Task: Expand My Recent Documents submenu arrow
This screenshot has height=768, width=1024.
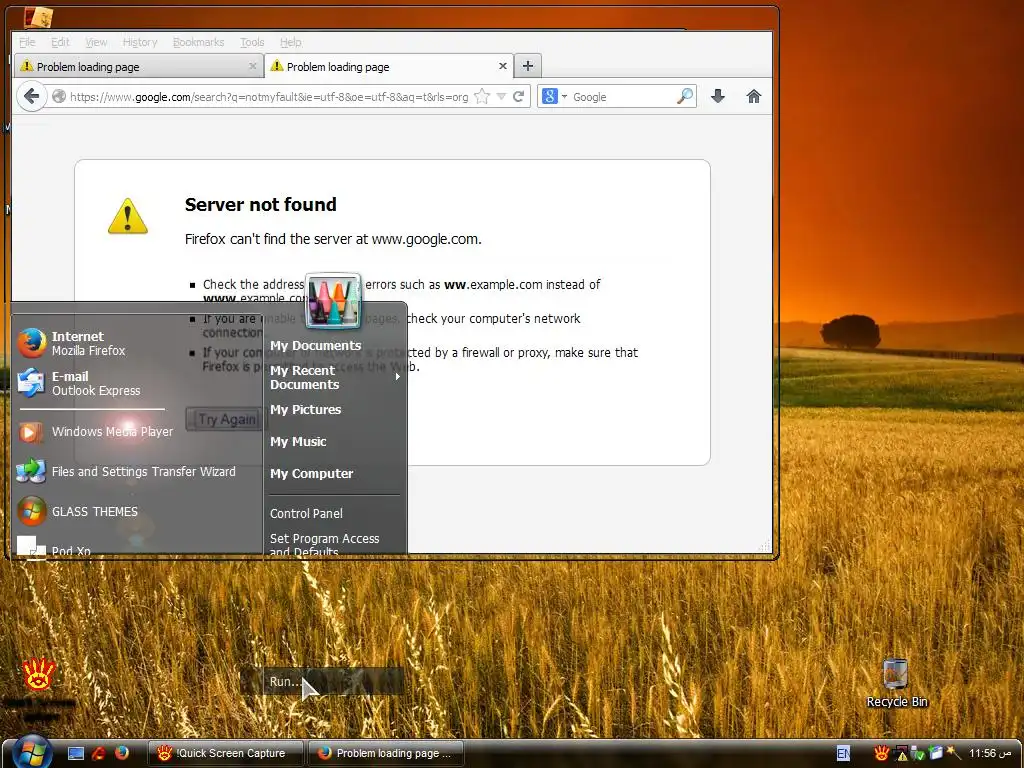Action: coord(397,377)
